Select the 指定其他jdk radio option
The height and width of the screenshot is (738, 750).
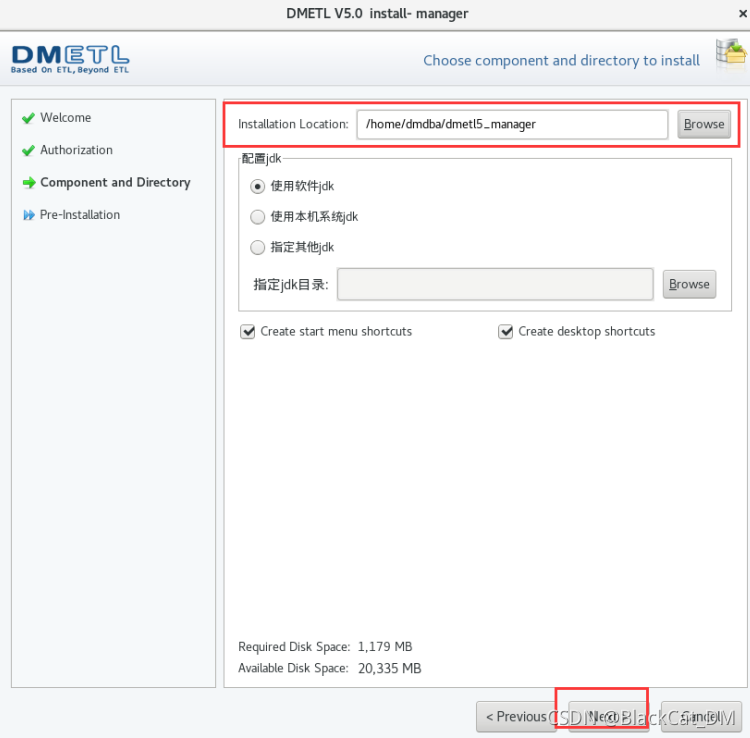(257, 247)
